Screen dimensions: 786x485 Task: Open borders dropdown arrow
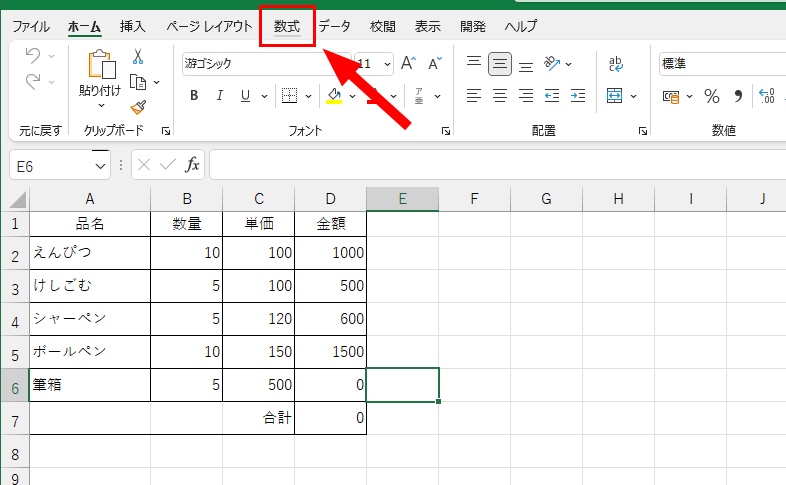[x=308, y=96]
